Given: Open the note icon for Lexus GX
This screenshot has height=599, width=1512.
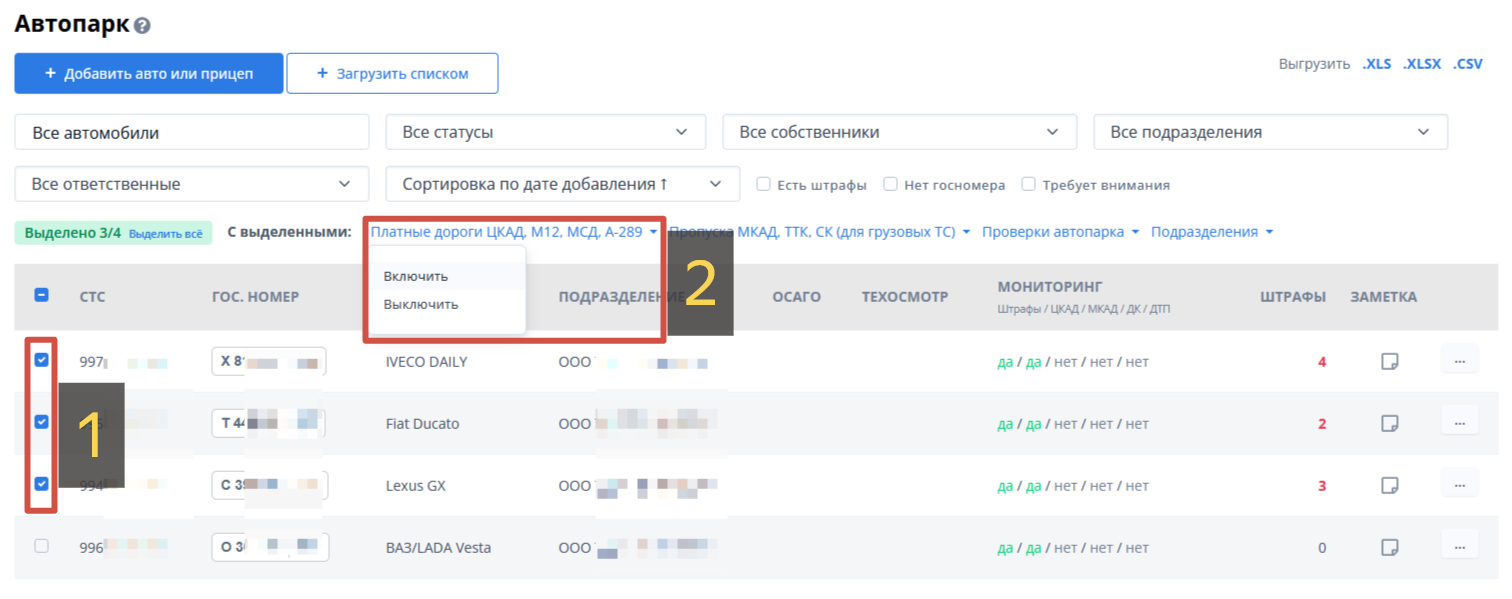Looking at the screenshot, I should click(x=1389, y=486).
